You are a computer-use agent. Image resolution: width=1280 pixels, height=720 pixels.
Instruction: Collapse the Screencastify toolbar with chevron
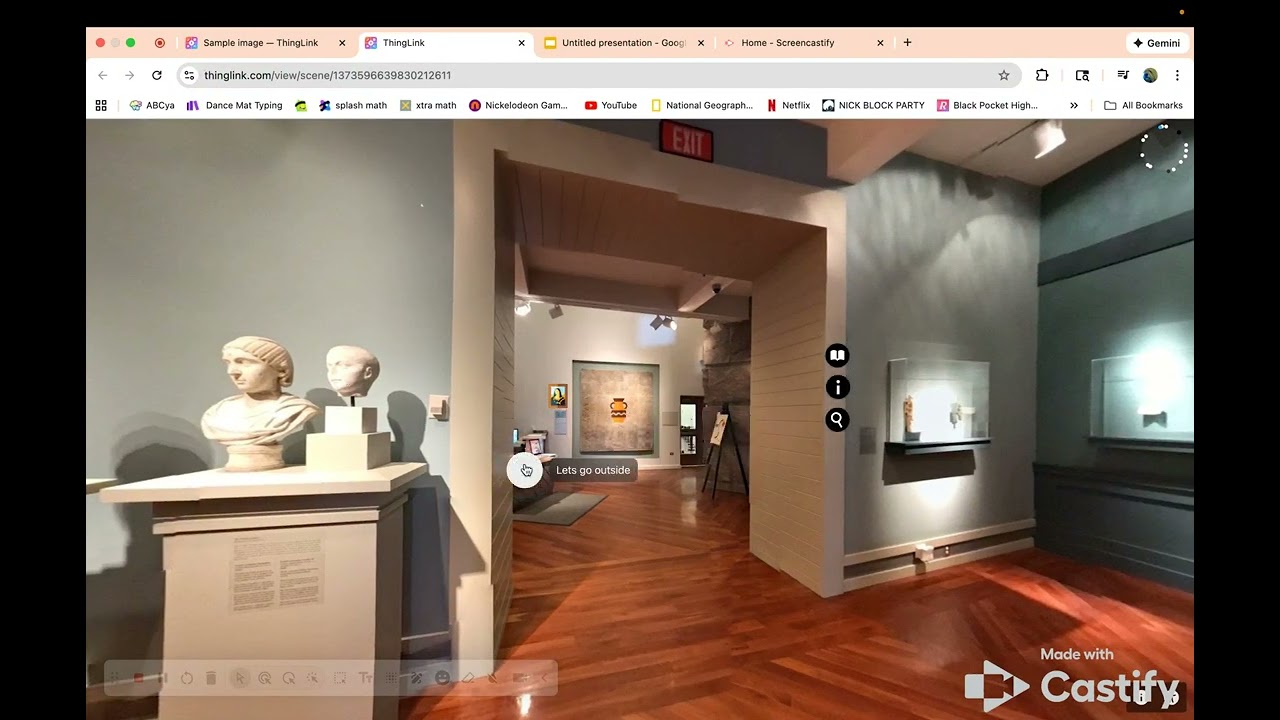point(544,678)
